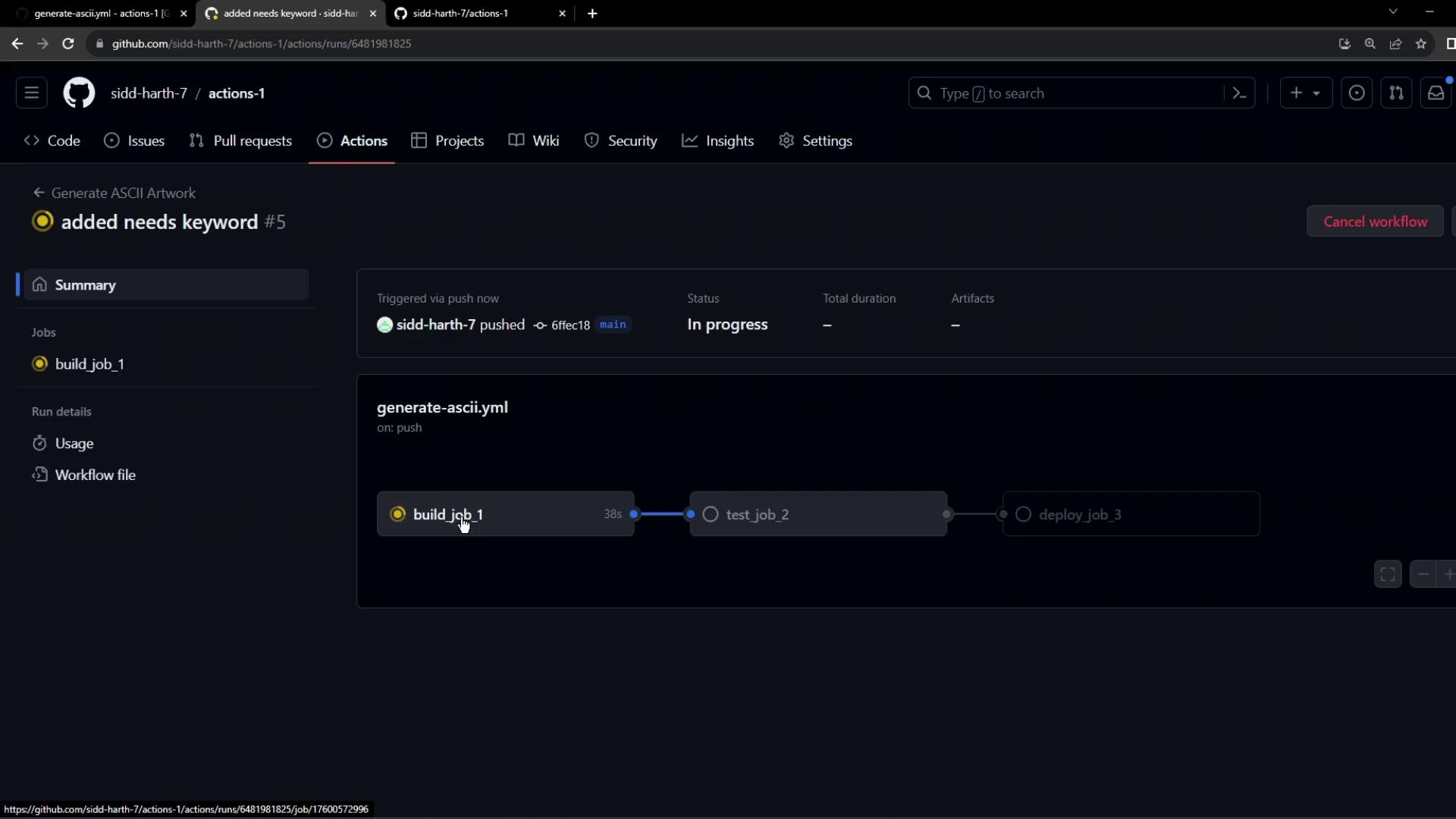This screenshot has height=819, width=1456.
Task: Open commit 6ffec18 link
Action: point(570,325)
